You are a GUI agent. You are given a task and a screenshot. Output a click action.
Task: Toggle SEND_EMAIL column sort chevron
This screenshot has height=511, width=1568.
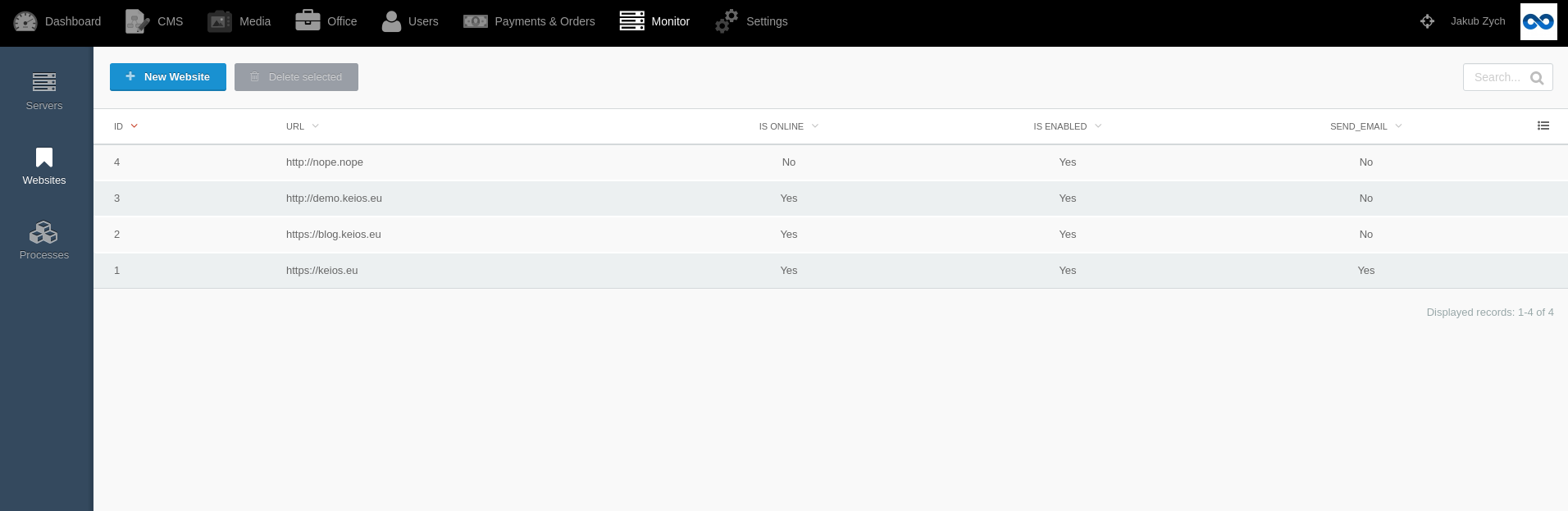coord(1398,125)
